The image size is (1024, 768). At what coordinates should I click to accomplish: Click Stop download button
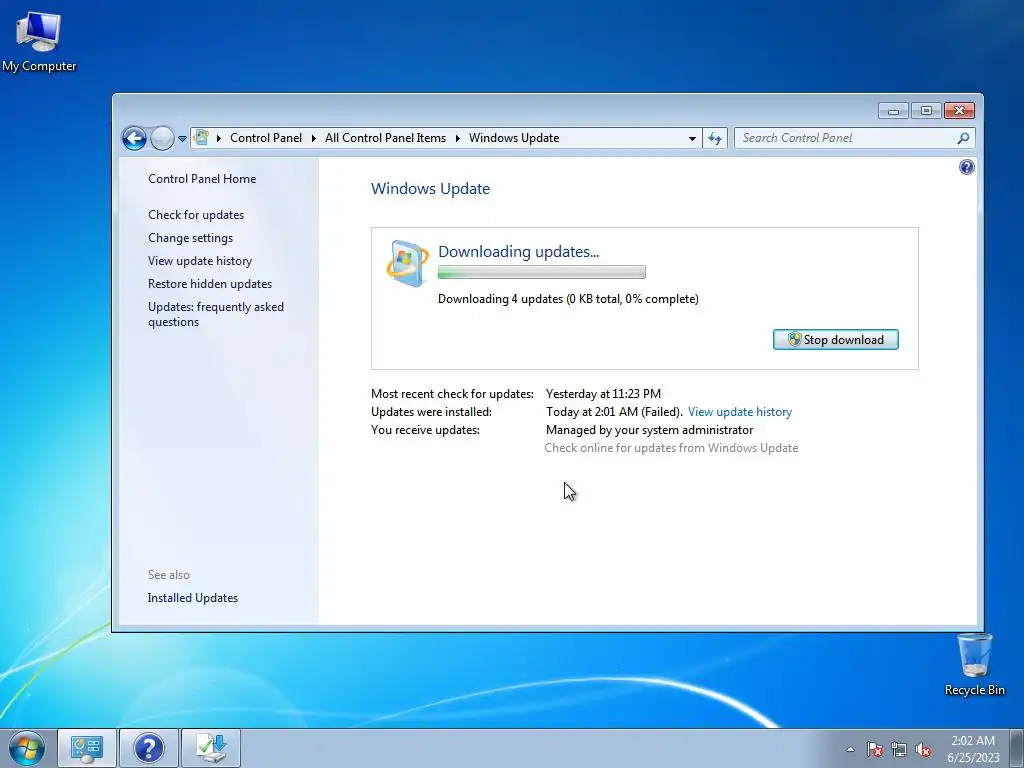835,340
